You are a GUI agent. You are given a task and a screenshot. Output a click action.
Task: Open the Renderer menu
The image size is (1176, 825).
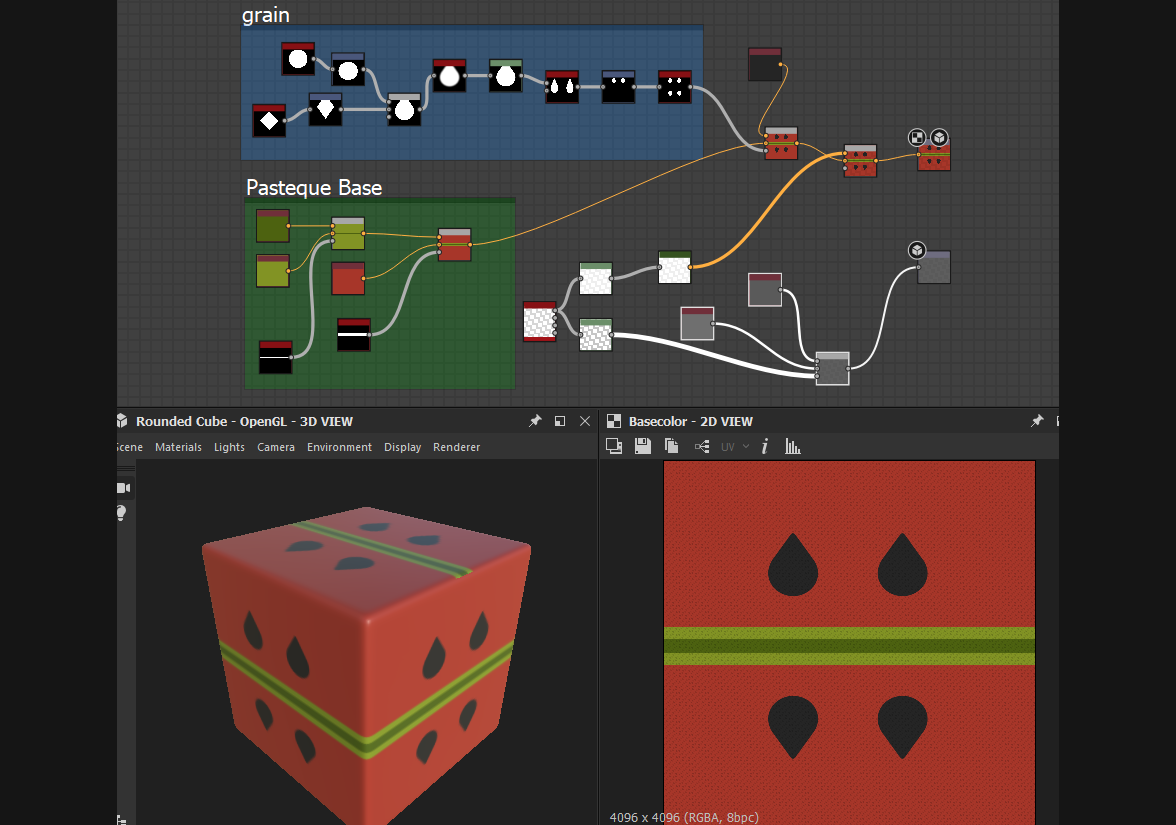[x=456, y=447]
